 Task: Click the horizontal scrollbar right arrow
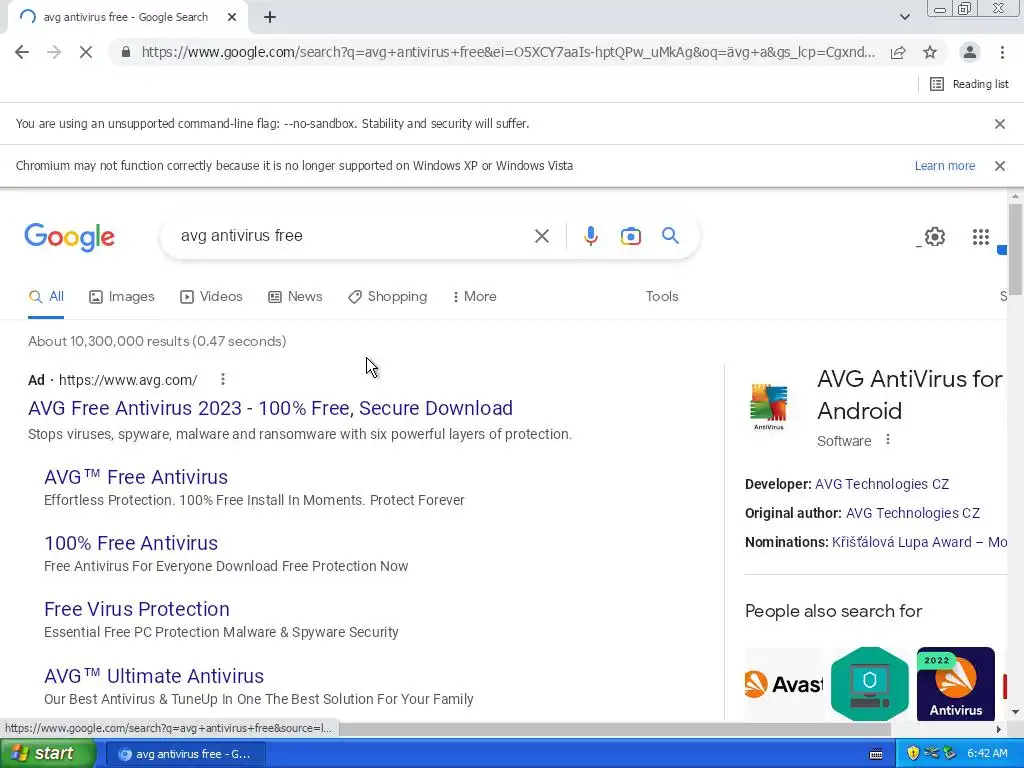(x=999, y=729)
